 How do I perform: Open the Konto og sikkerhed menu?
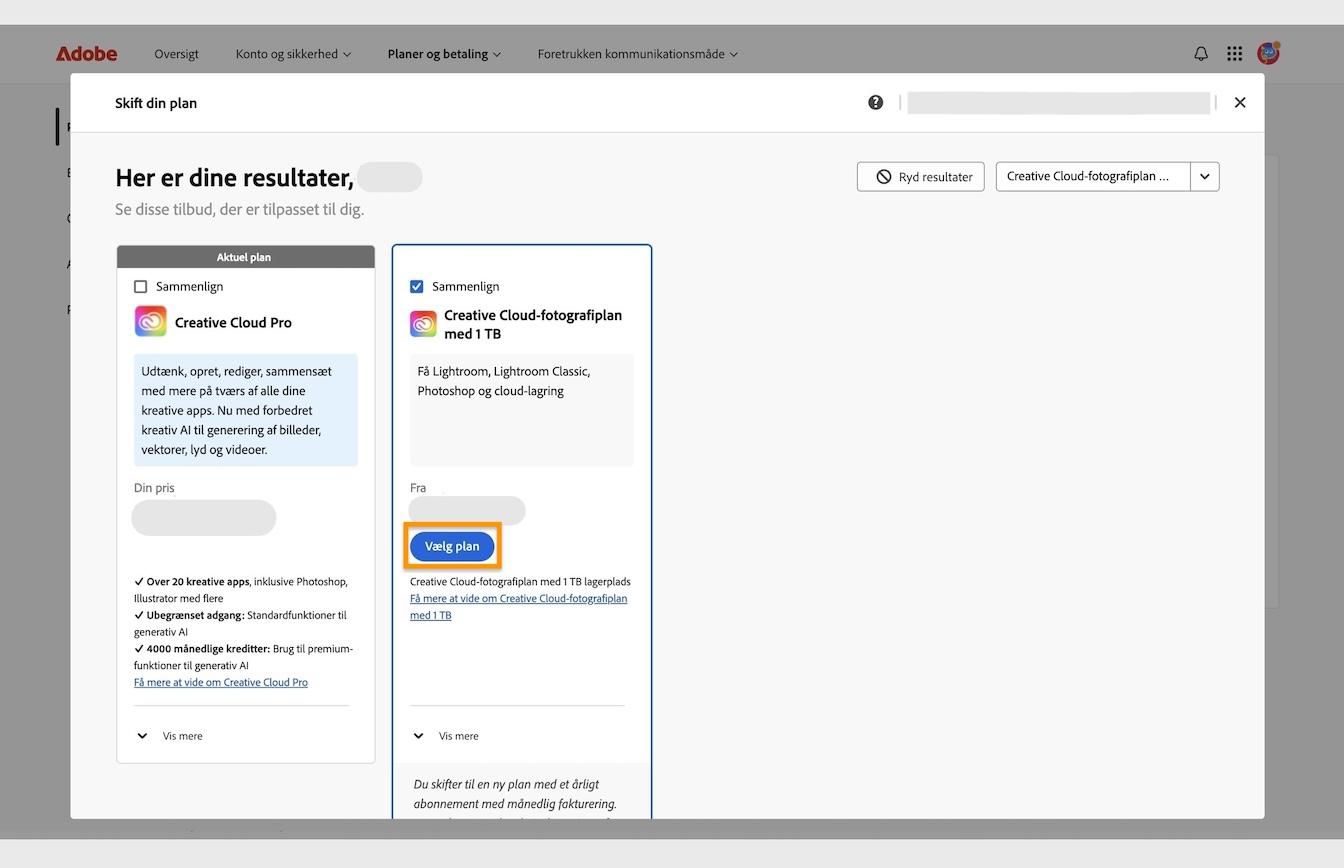(293, 54)
